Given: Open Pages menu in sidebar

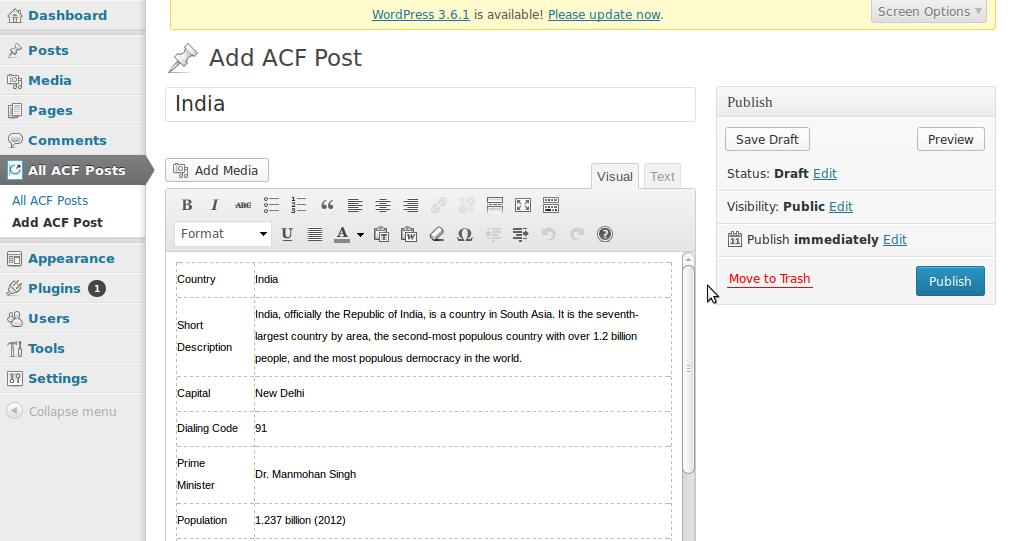Looking at the screenshot, I should click(50, 111).
